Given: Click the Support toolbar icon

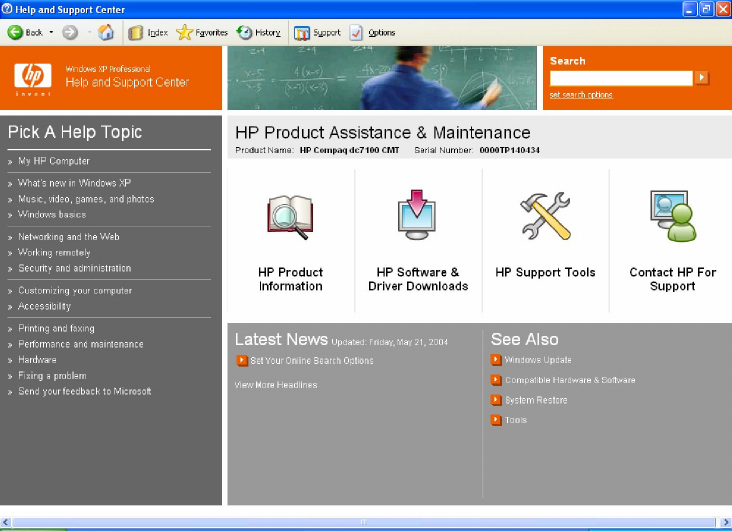Looking at the screenshot, I should pos(302,33).
